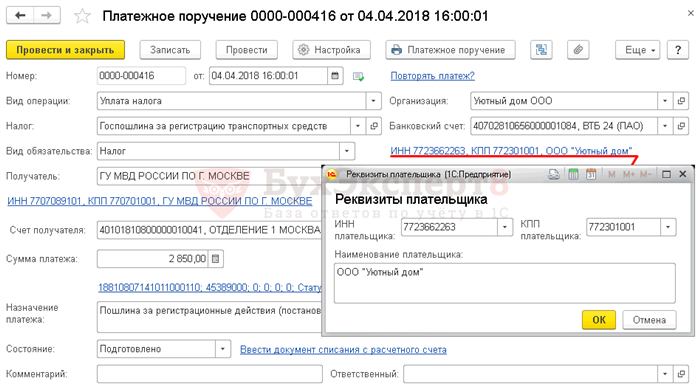Screen dimensions: 700x386
Task: Open recipient details link ИНН 7707089101
Action: pyautogui.click(x=160, y=201)
